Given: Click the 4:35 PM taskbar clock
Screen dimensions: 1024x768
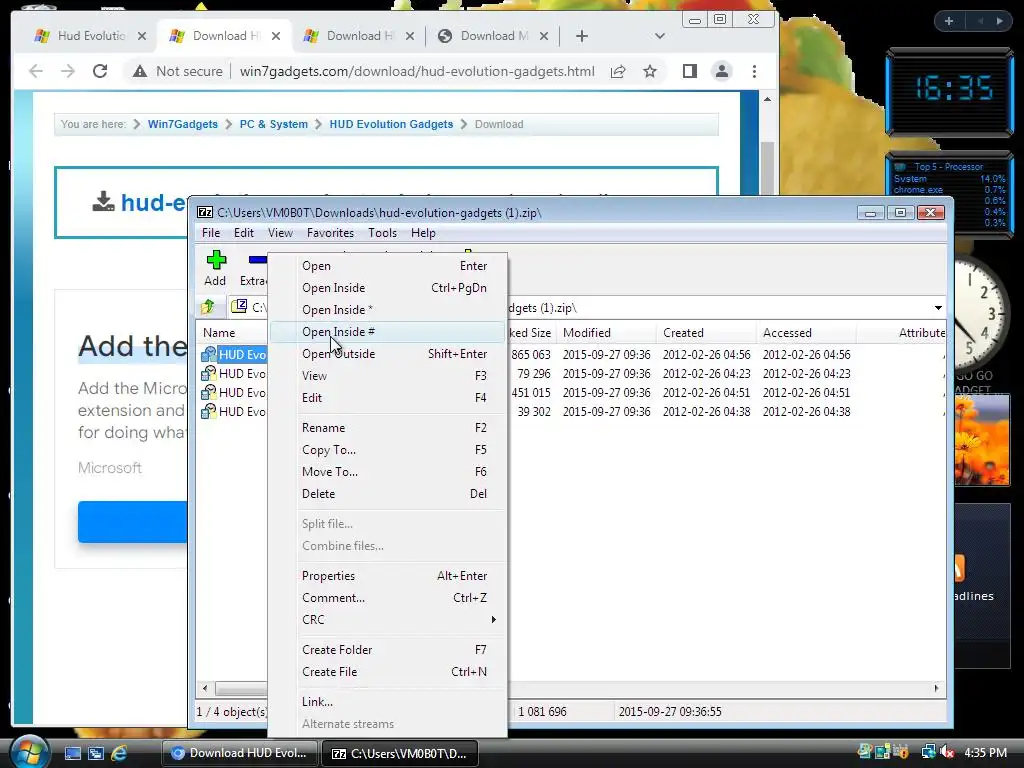Looking at the screenshot, I should [985, 752].
